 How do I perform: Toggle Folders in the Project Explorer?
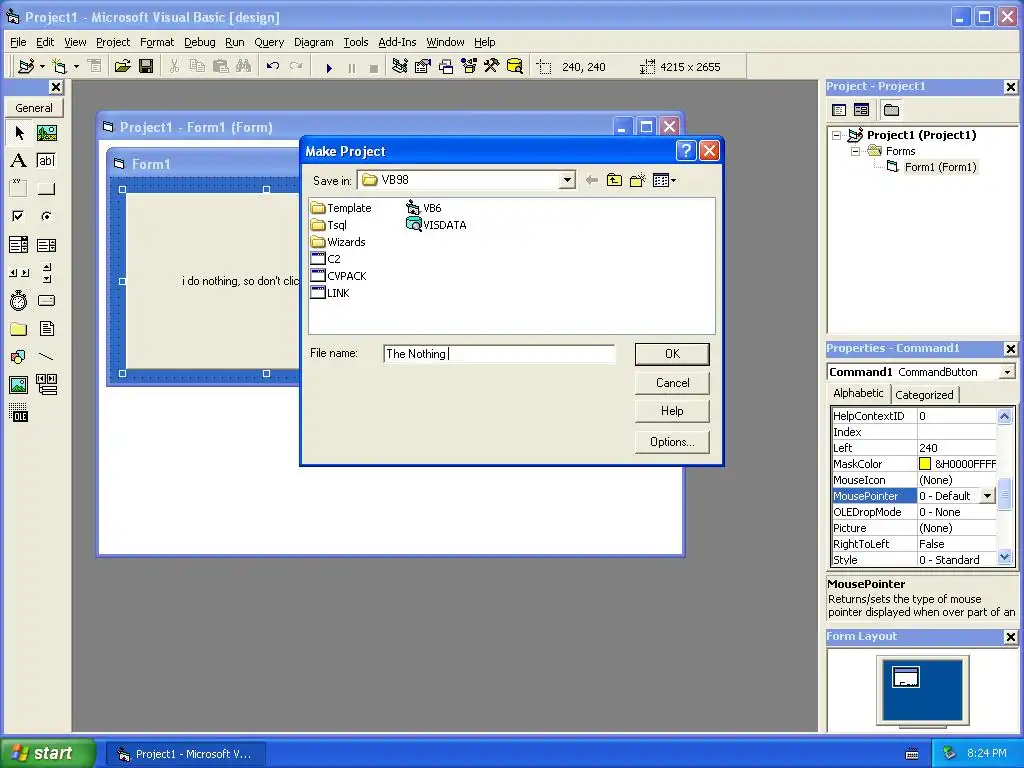point(891,110)
